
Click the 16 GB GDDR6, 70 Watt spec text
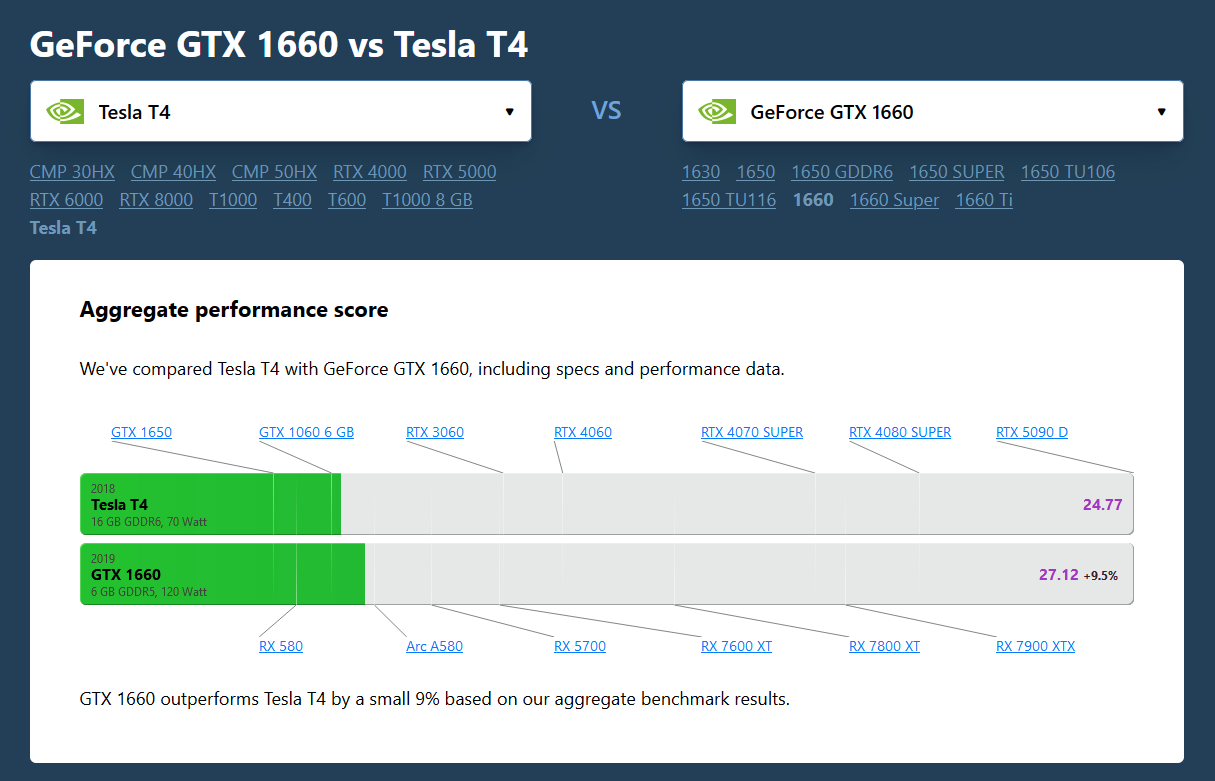pyautogui.click(x=149, y=522)
